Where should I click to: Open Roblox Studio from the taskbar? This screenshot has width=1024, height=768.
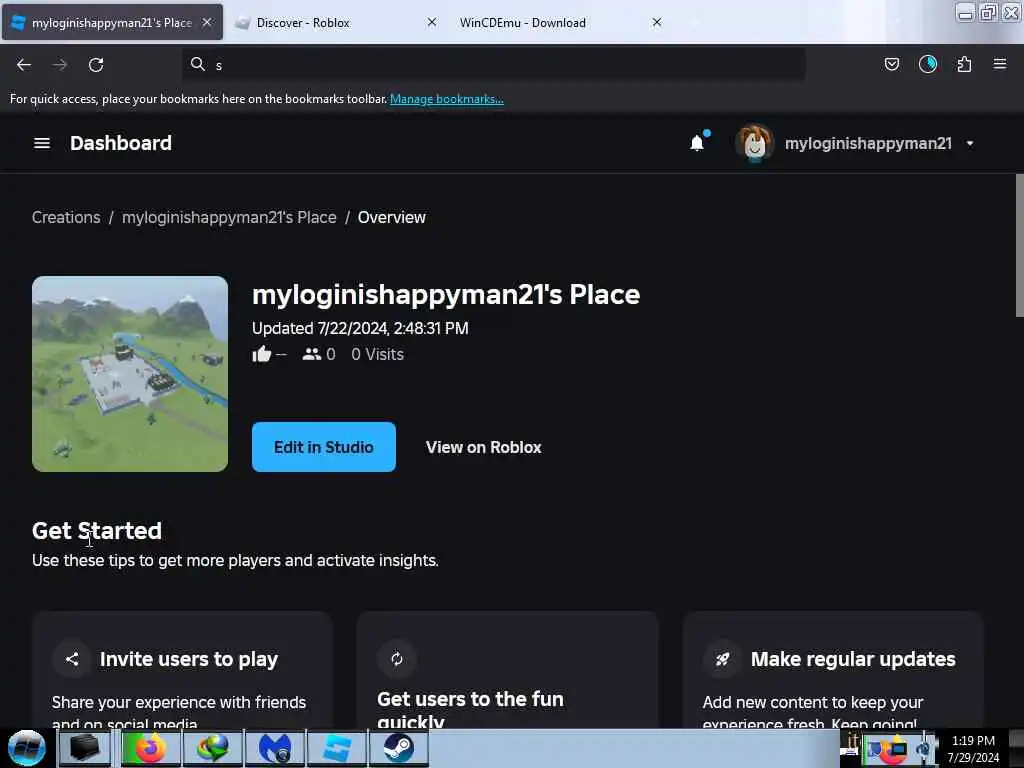tap(337, 748)
